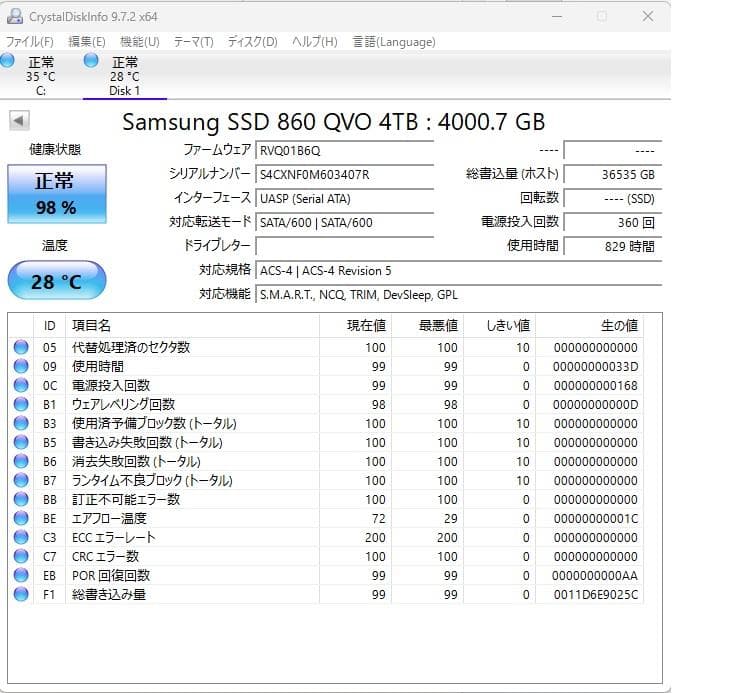The image size is (737, 693).
Task: Click the drive title Samsung SSD 860 QVO 4TB
Action: (x=334, y=122)
